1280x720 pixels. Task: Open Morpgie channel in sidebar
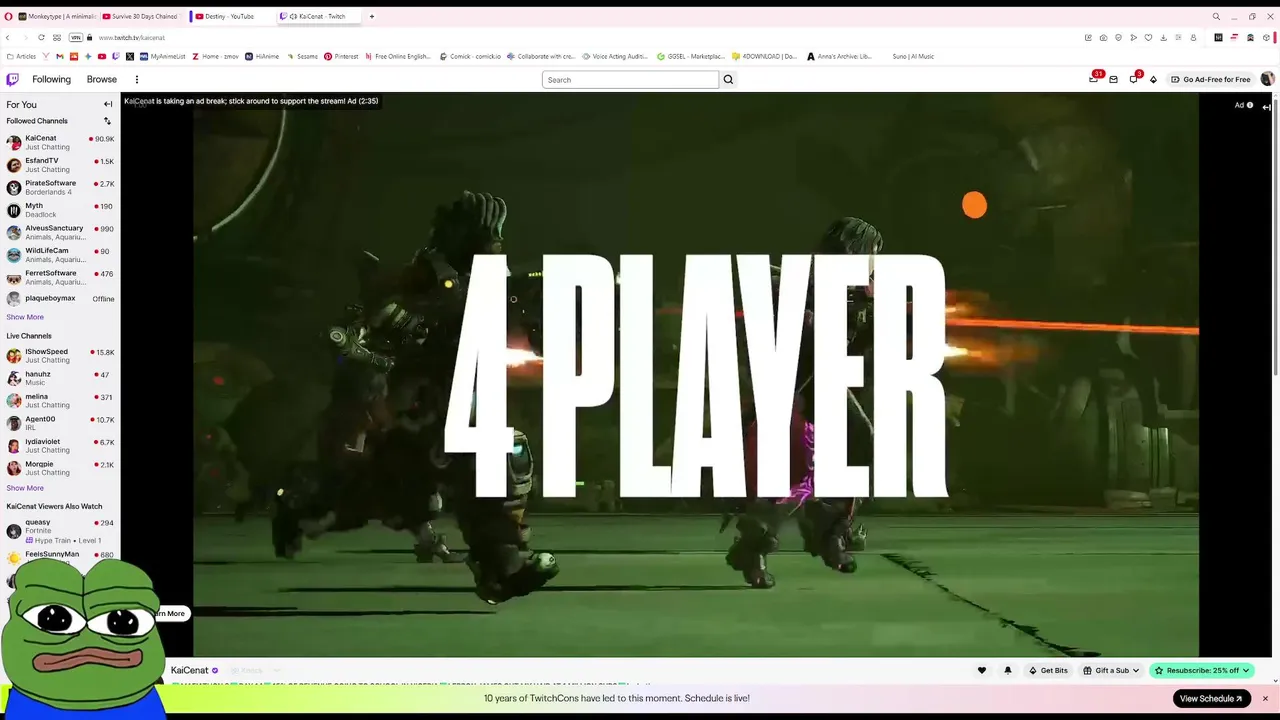coord(60,468)
